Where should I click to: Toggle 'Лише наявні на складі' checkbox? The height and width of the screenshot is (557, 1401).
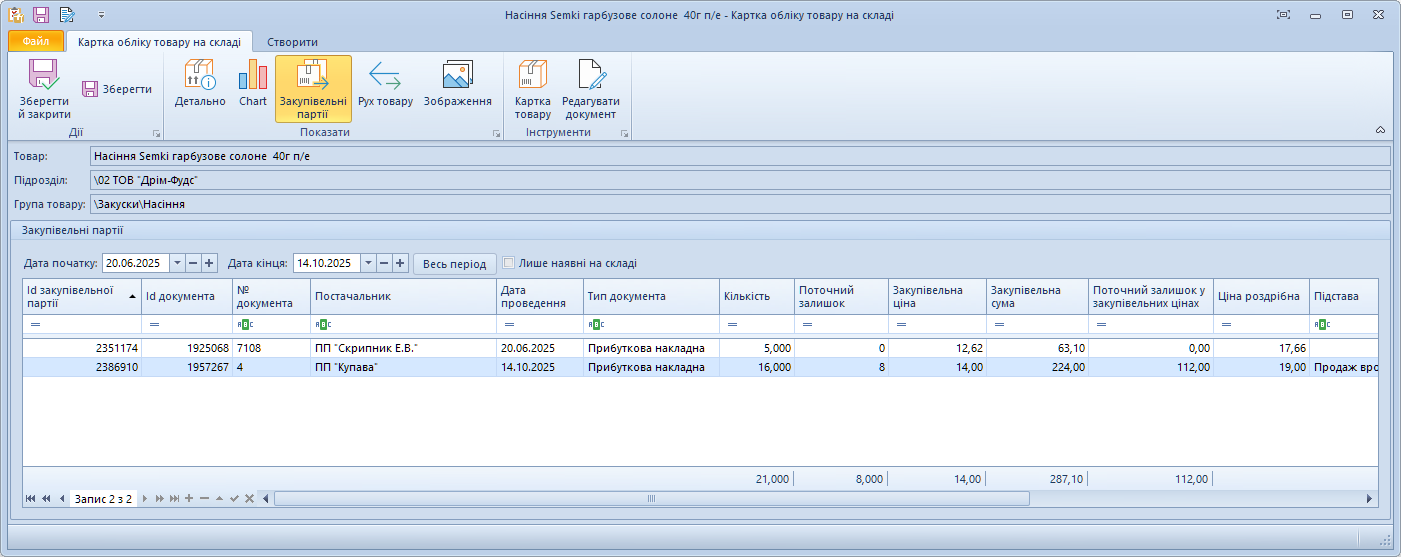coord(509,264)
